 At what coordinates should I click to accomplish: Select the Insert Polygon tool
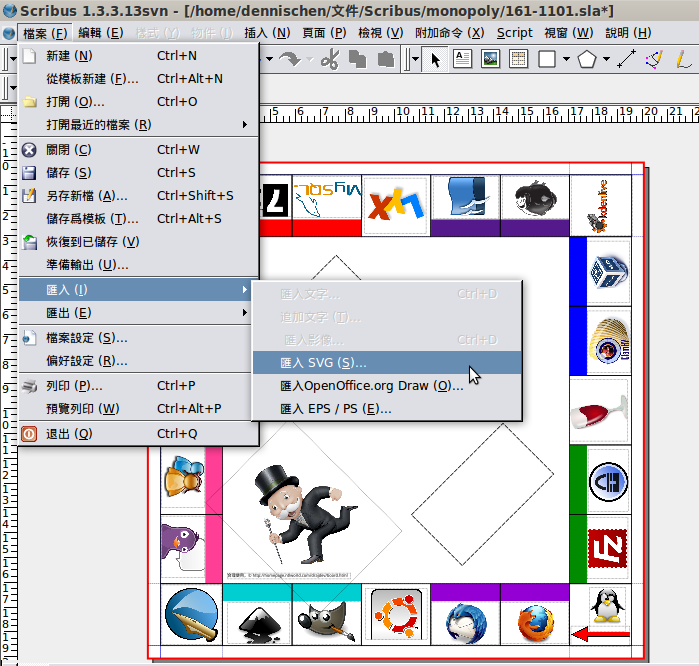[x=587, y=59]
